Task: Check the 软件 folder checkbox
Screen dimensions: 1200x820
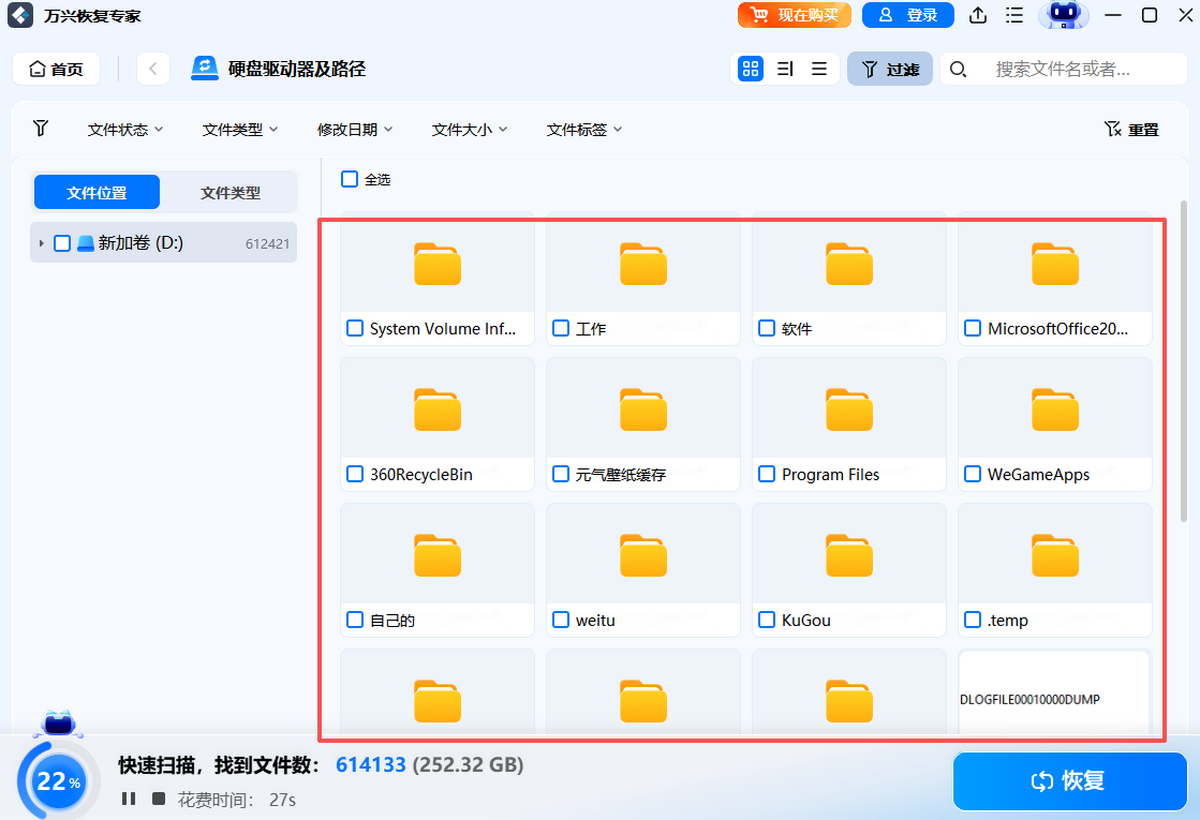Action: coord(766,328)
